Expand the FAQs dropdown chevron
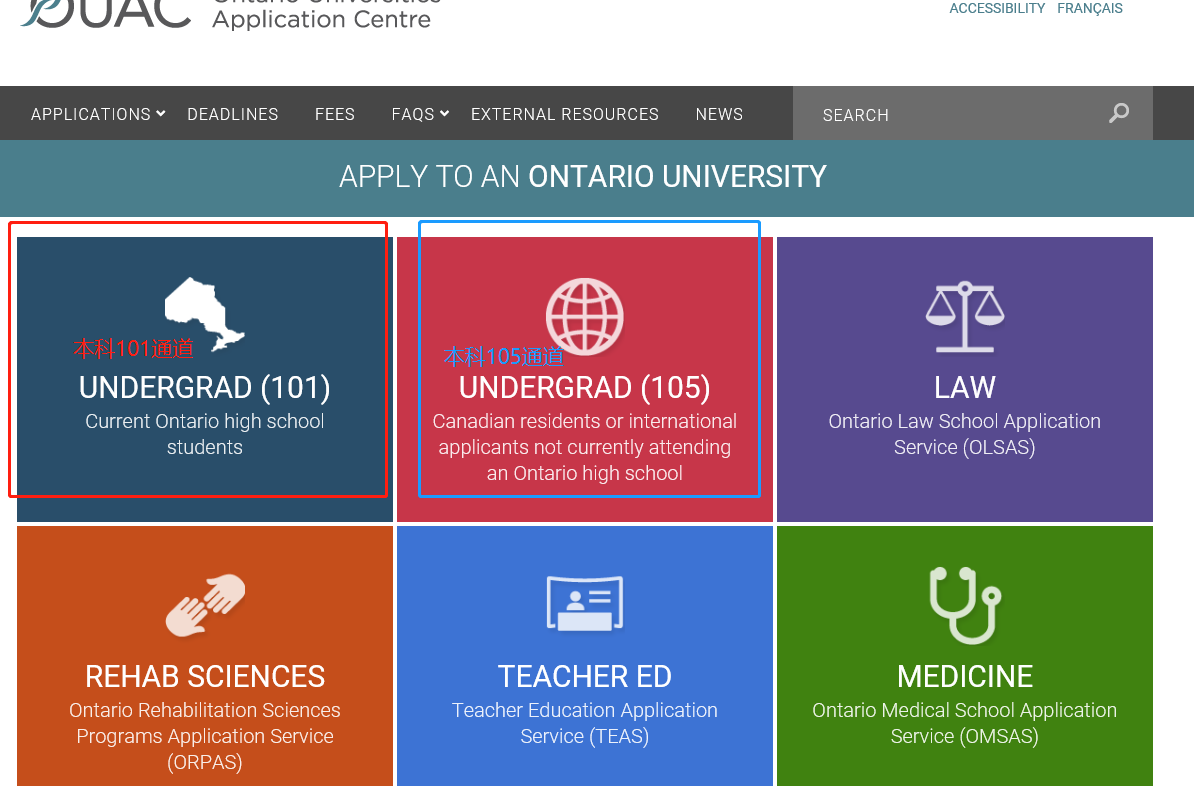 pos(445,113)
